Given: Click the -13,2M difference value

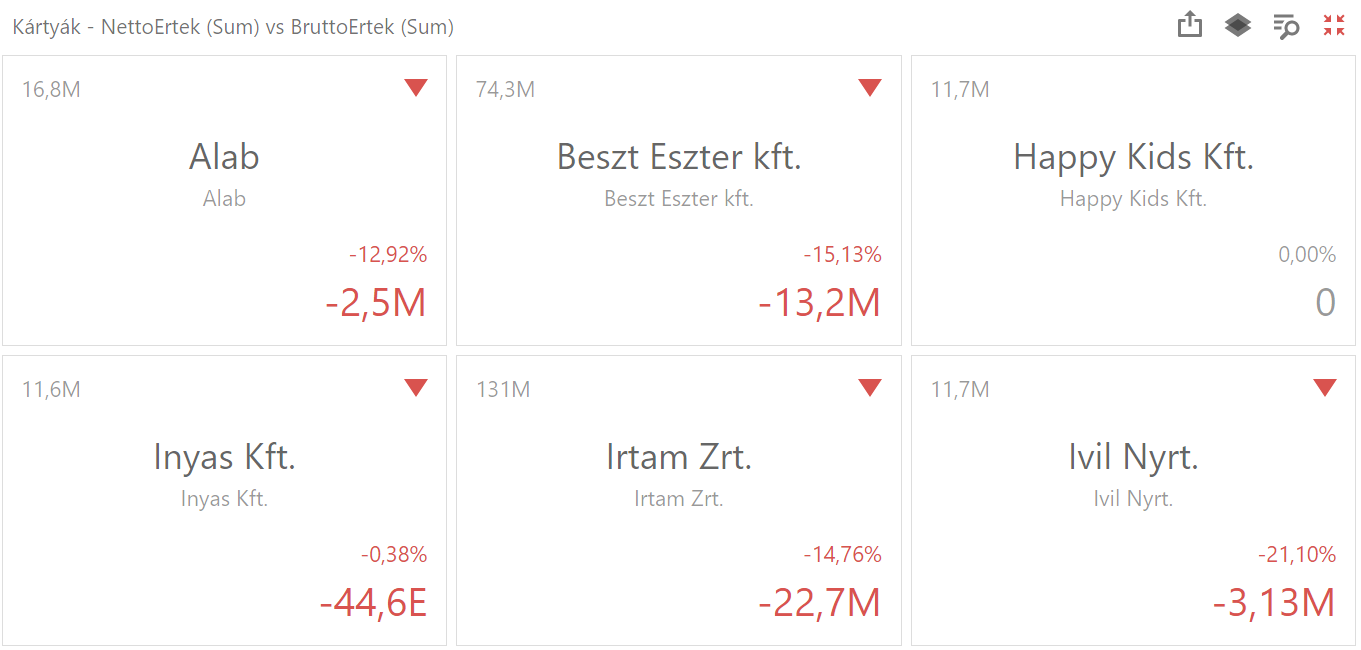Looking at the screenshot, I should pyautogui.click(x=819, y=303).
